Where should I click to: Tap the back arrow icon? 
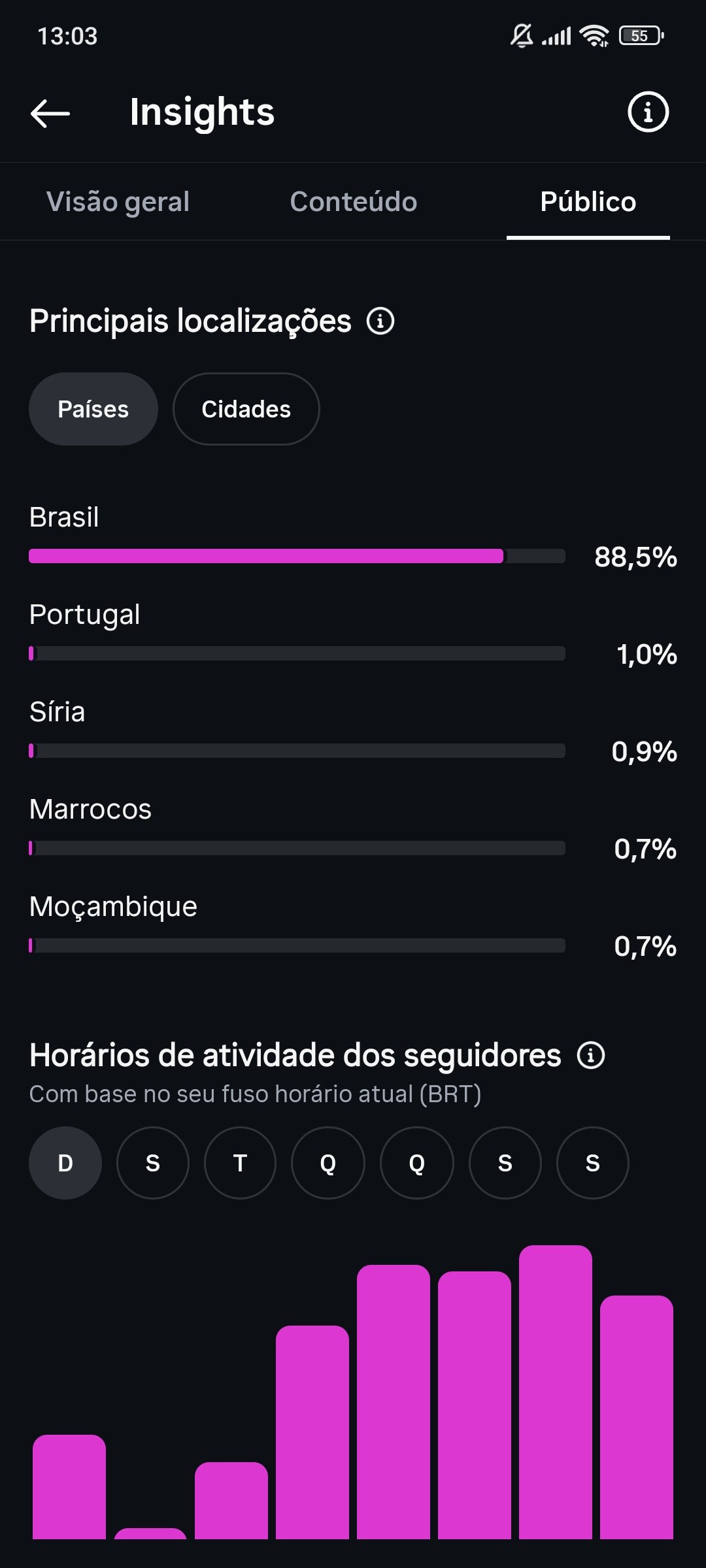[x=50, y=113]
